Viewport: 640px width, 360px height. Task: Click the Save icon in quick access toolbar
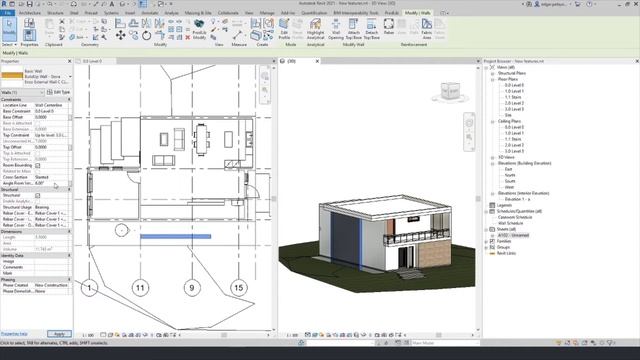click(x=30, y=4)
